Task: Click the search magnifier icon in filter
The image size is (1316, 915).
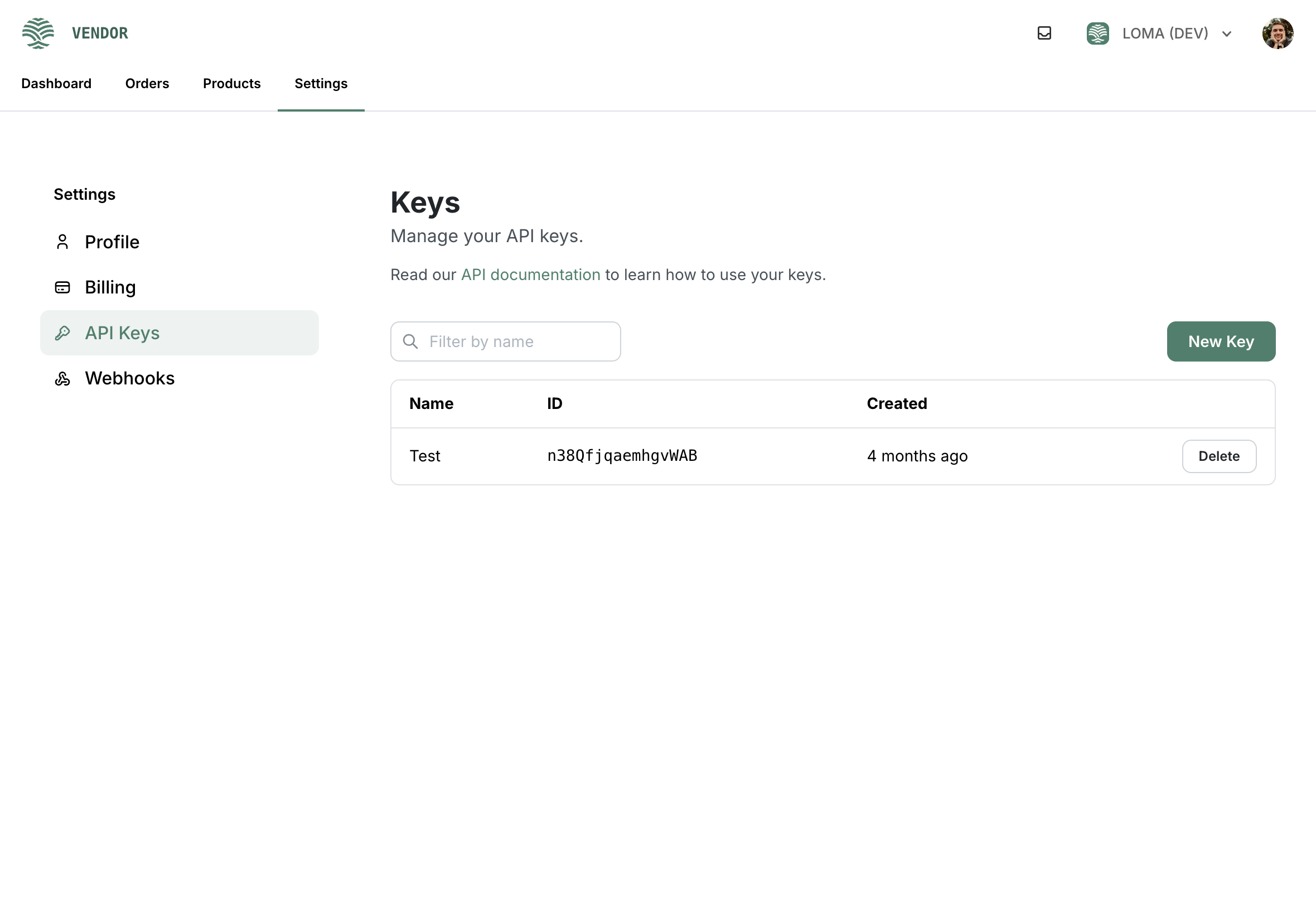Action: 410,341
